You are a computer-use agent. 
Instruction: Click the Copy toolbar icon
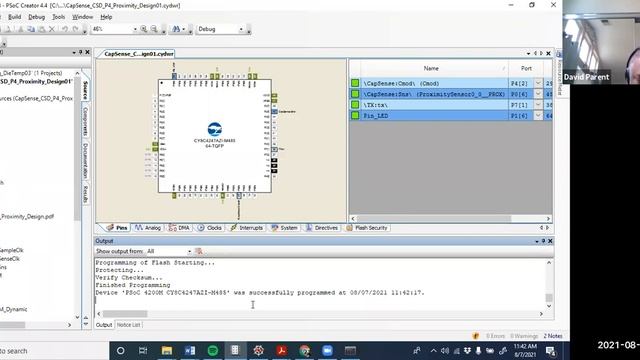pos(31,29)
